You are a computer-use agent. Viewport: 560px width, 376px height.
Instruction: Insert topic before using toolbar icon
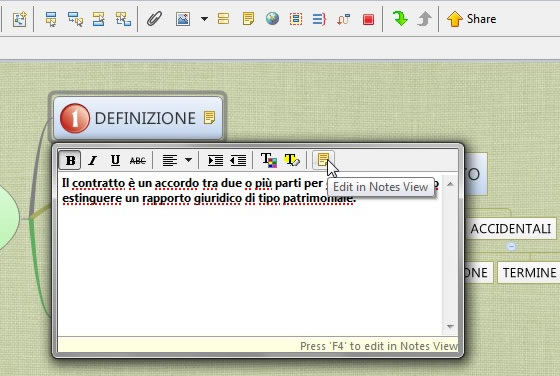point(99,19)
